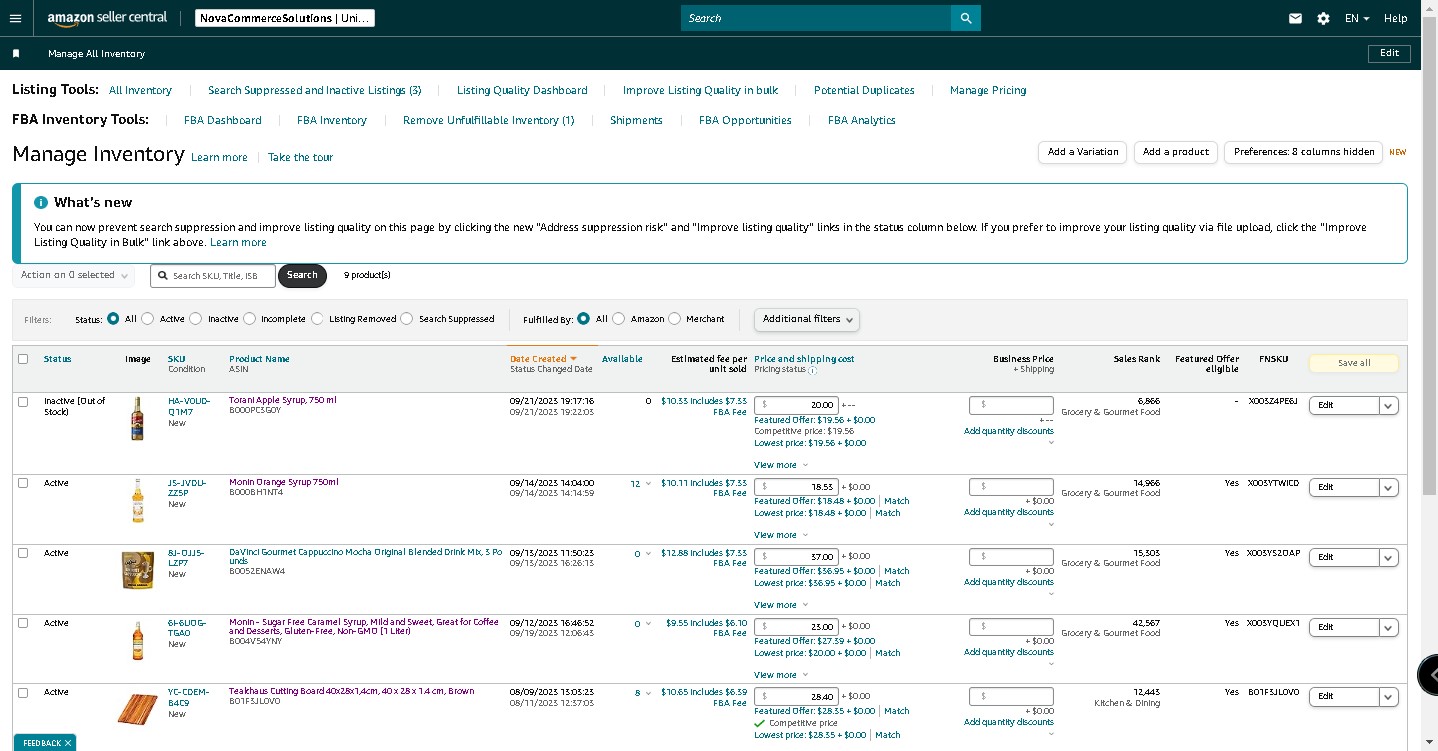This screenshot has width=1438, height=751.
Task: Tick the select-all checkbox in table header
Action: click(23, 359)
